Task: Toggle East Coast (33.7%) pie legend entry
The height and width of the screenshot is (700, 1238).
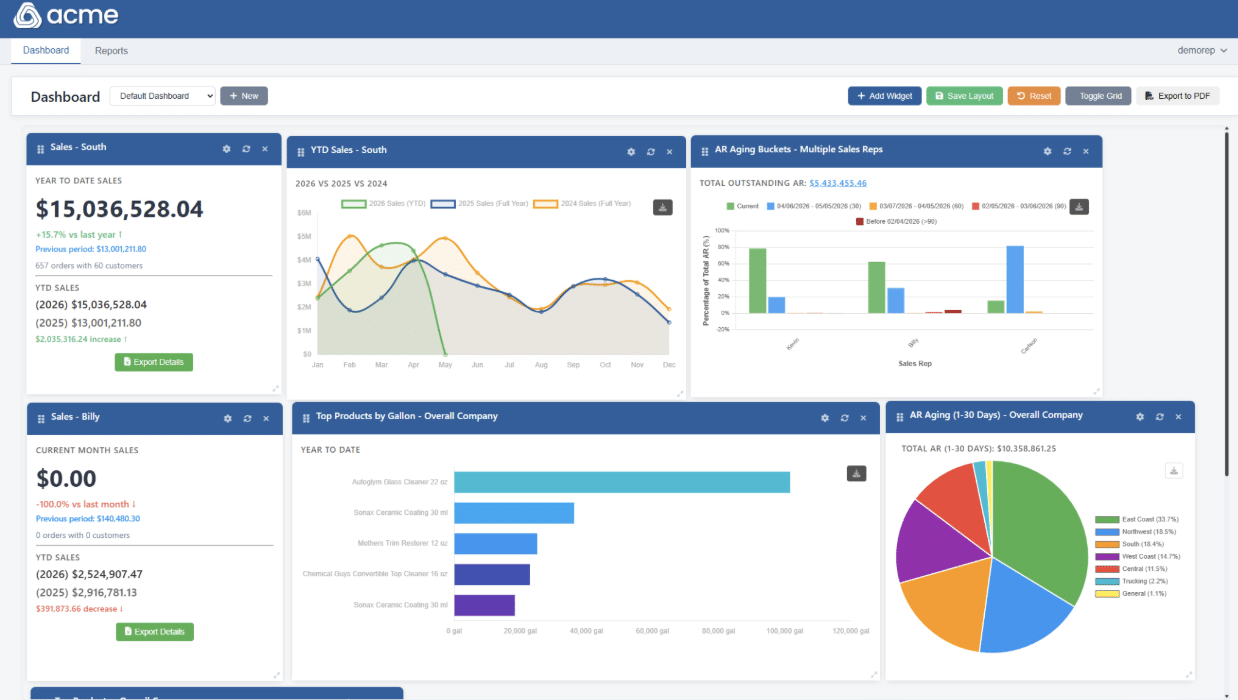Action: pos(1137,520)
